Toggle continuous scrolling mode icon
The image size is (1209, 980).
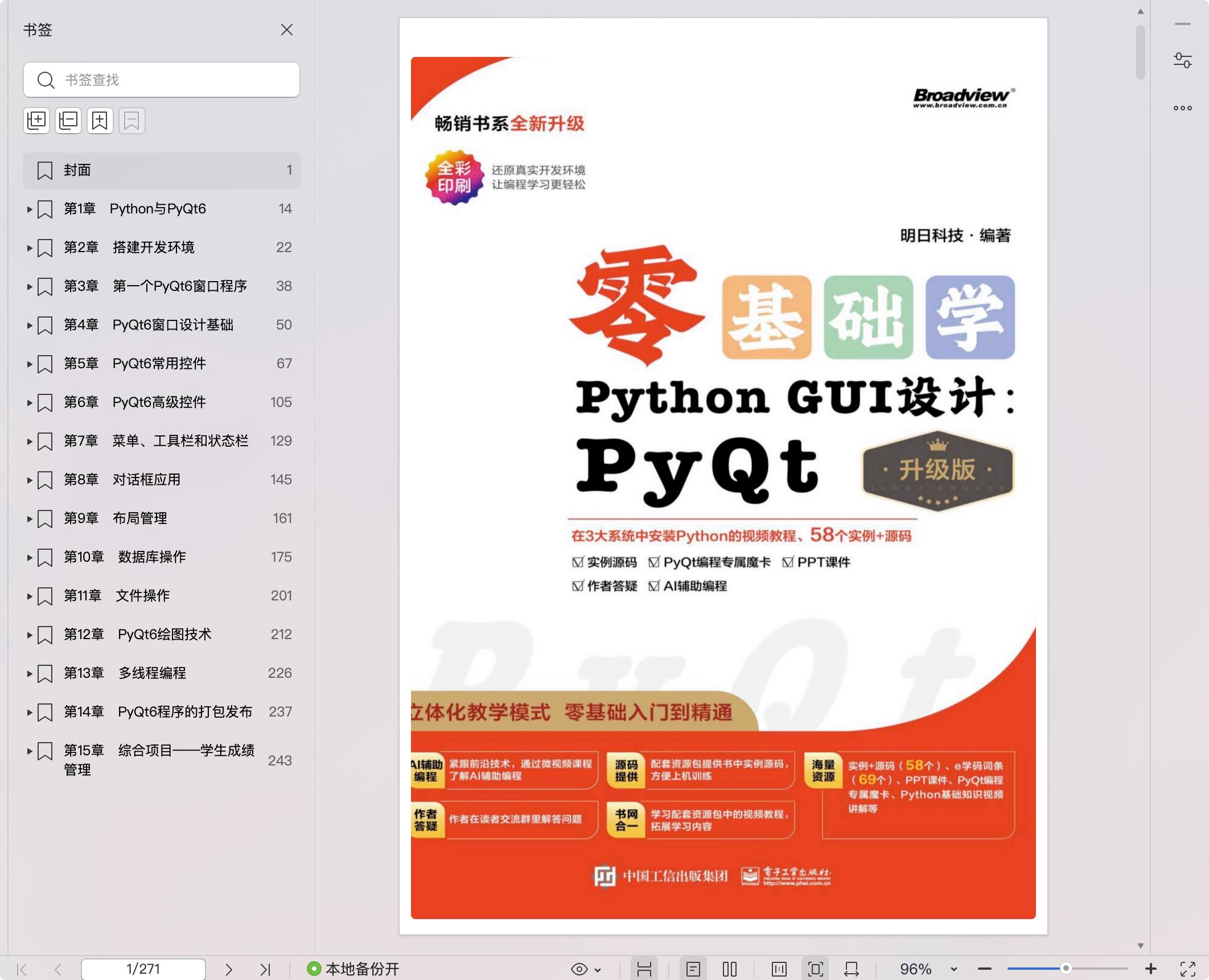[x=644, y=969]
